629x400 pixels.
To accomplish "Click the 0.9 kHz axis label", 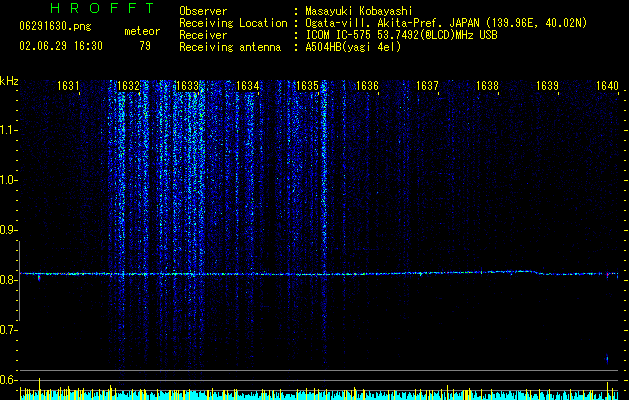I will pos(8,230).
